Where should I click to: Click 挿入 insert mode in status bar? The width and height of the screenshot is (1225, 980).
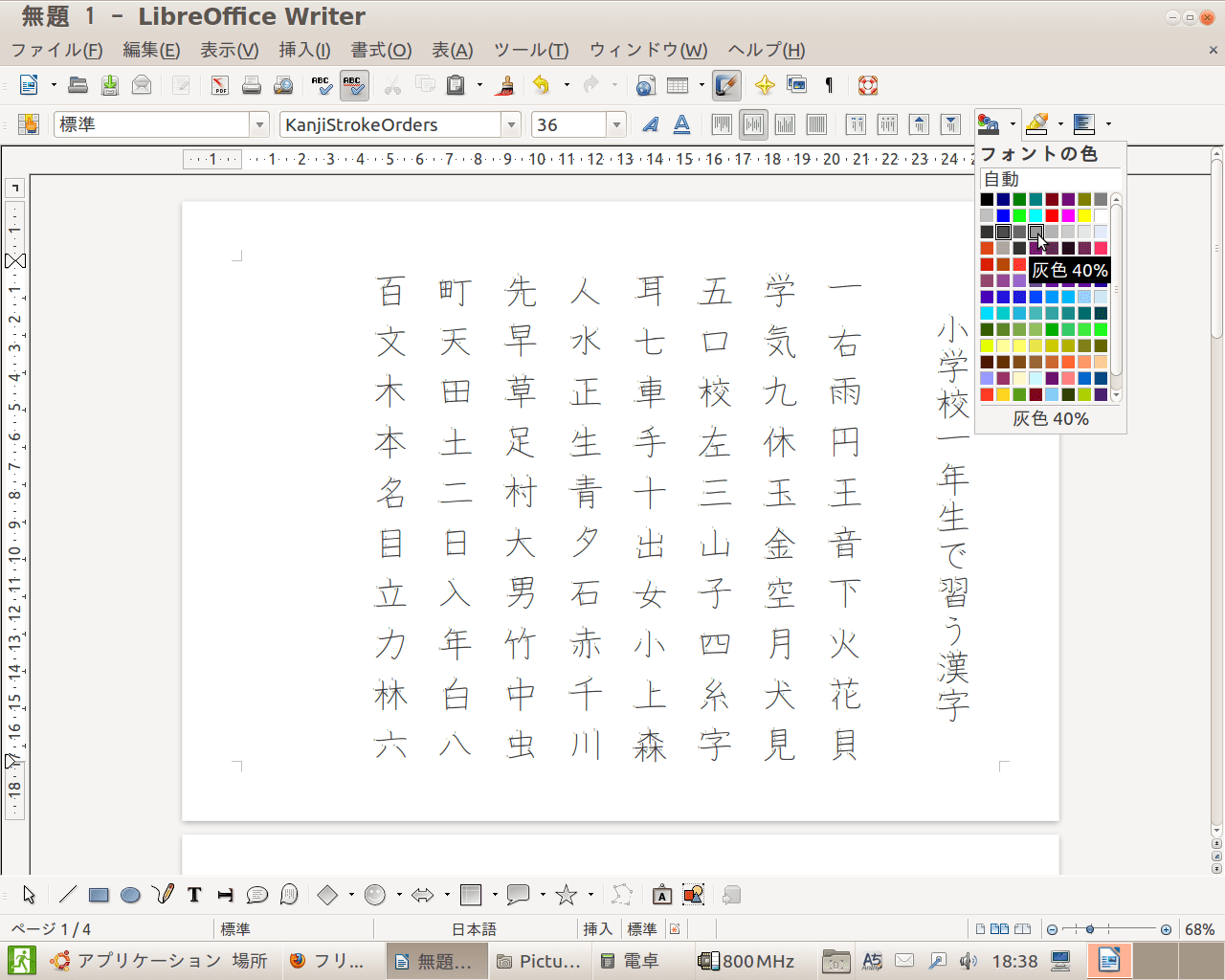click(597, 929)
